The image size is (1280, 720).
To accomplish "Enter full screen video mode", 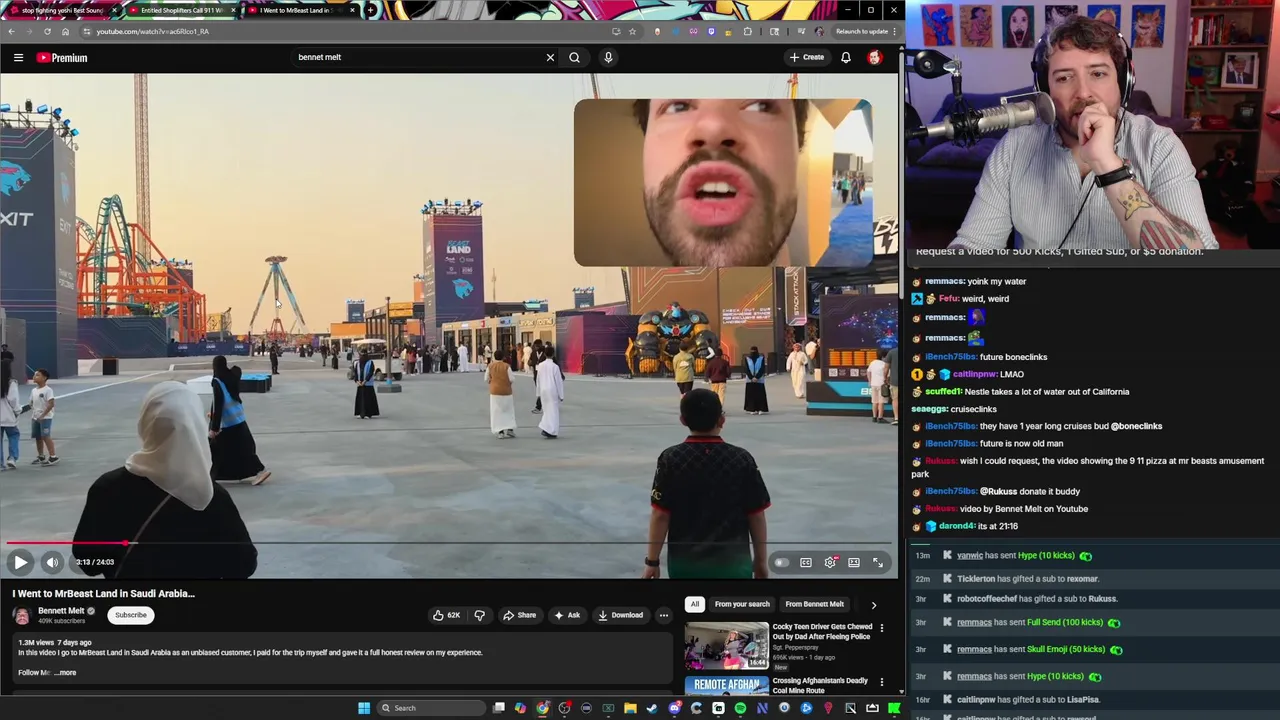I will (x=878, y=562).
